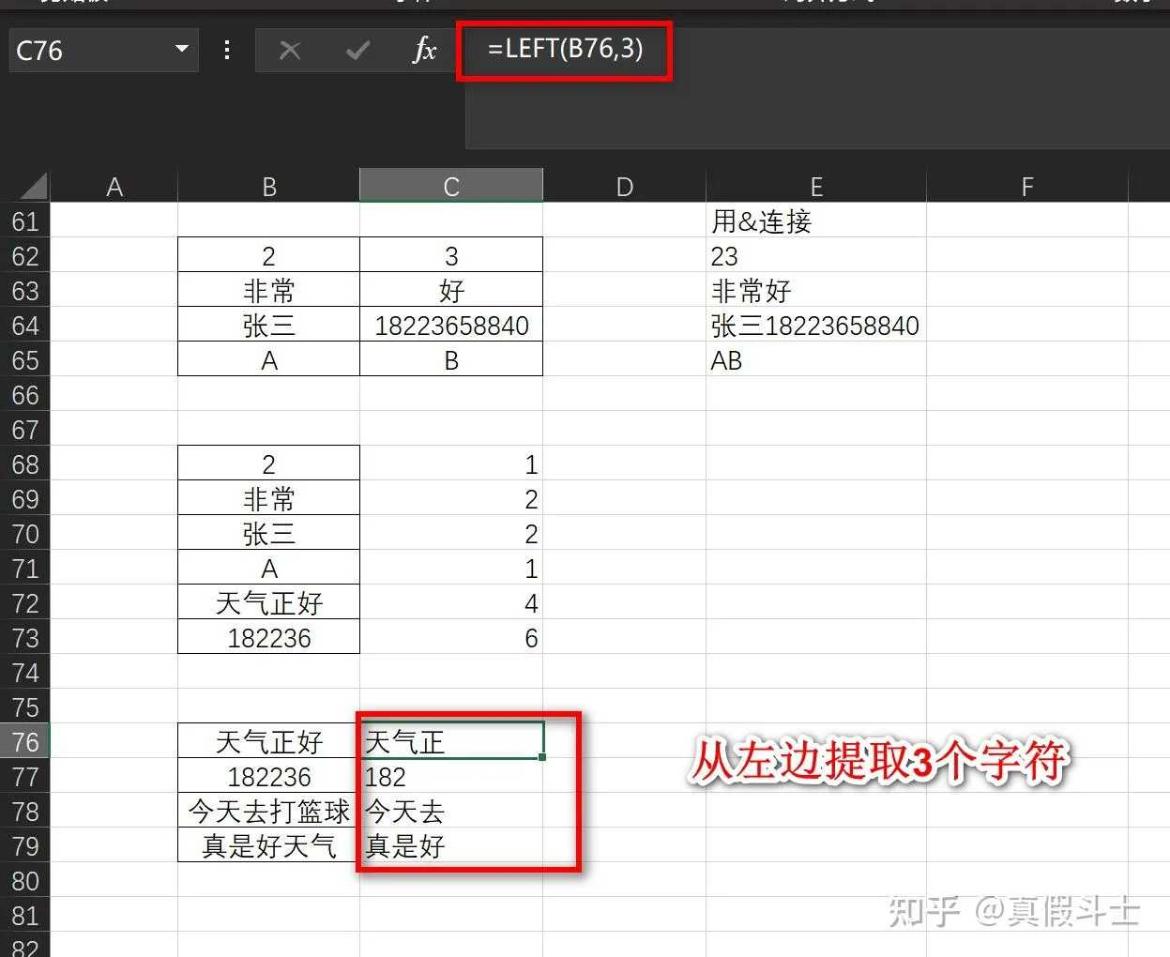Image resolution: width=1170 pixels, height=957 pixels.
Task: Select column A header
Action: [114, 186]
